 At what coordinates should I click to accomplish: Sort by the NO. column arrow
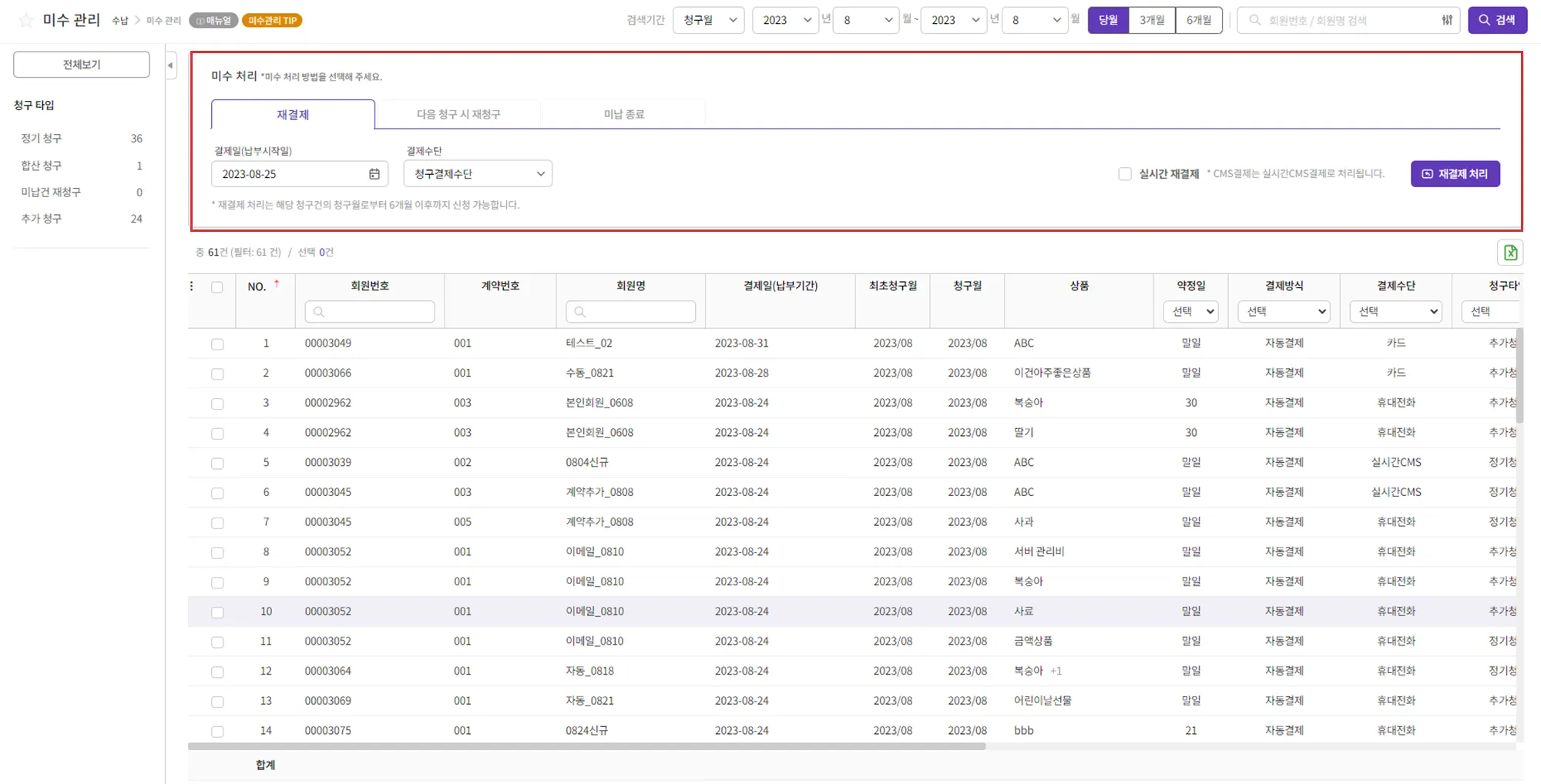click(x=277, y=284)
